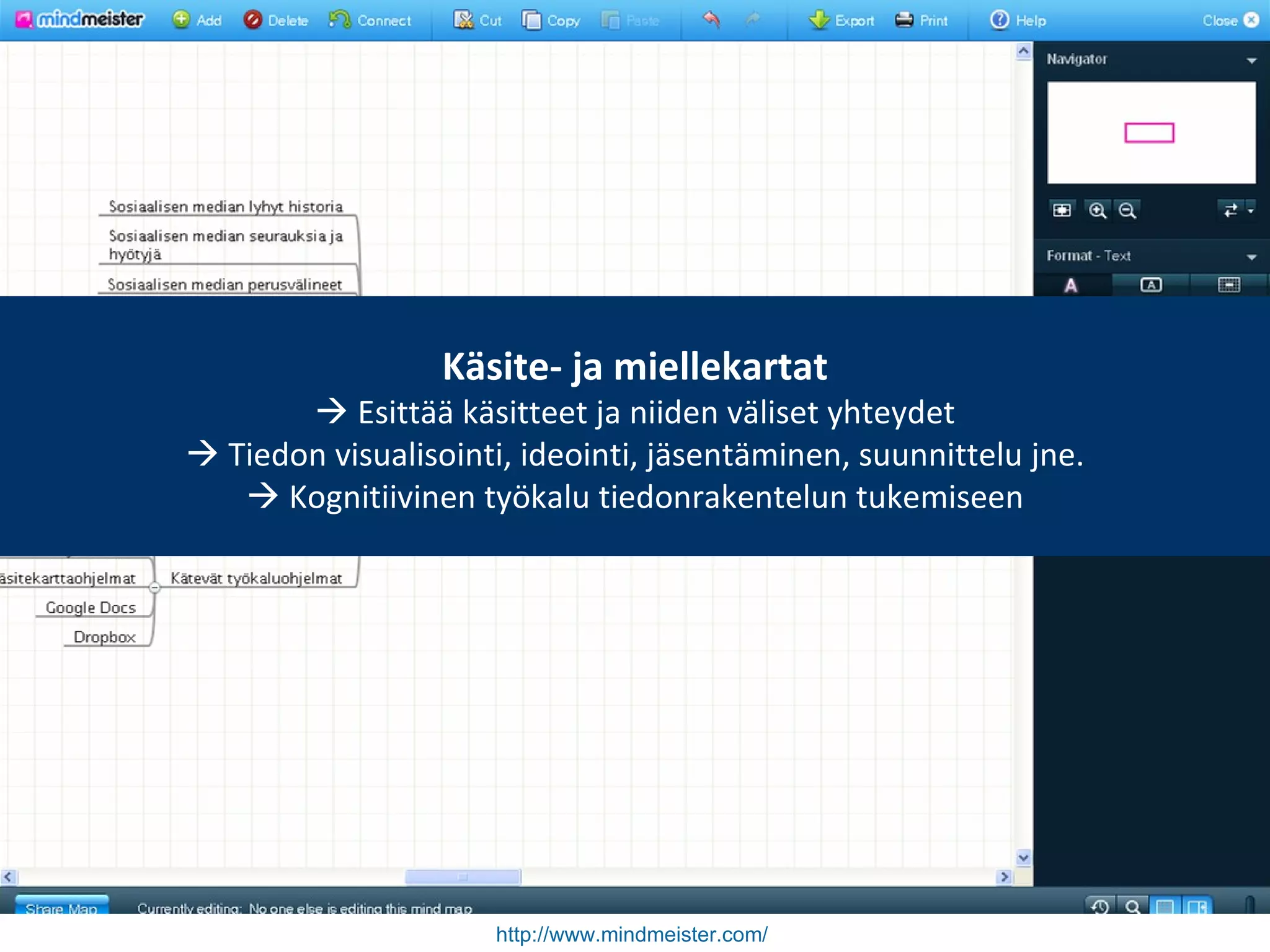This screenshot has height=952, width=1270.
Task: Close the map editor with Close
Action: 1231,20
